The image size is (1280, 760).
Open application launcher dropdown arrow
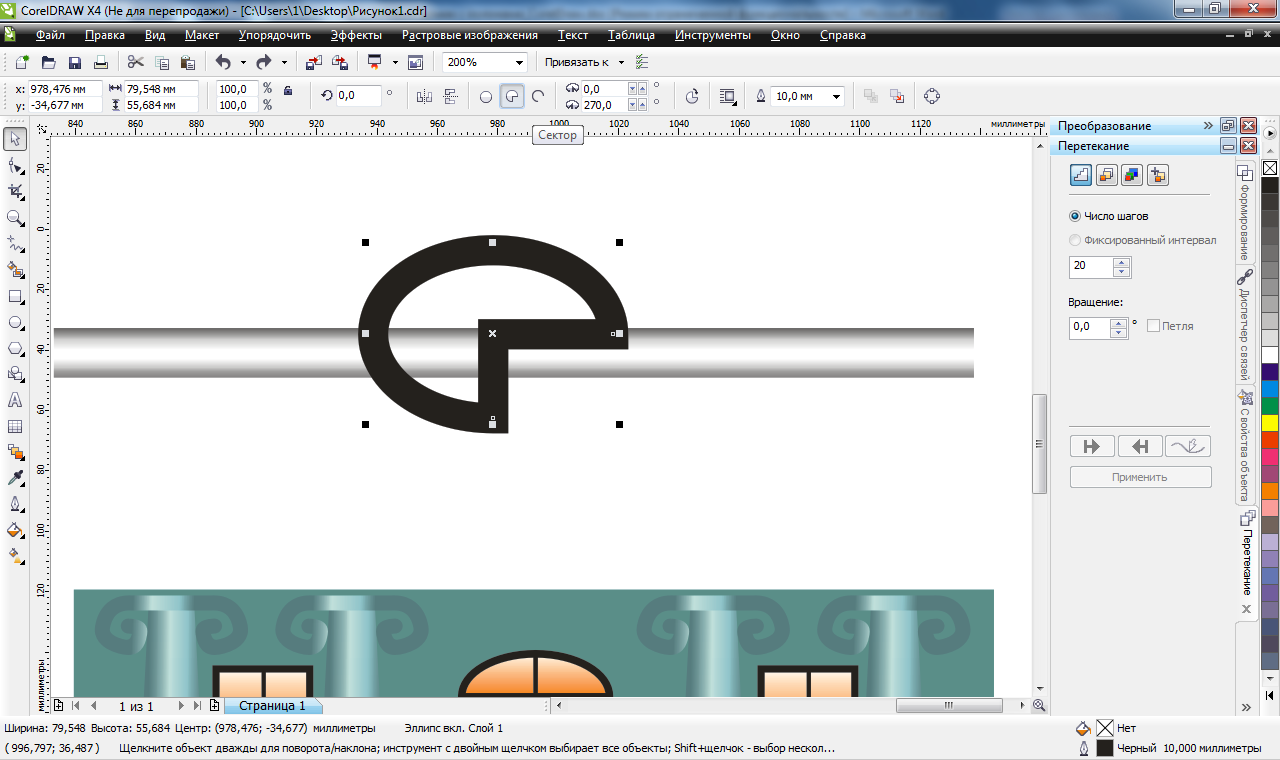pos(395,62)
